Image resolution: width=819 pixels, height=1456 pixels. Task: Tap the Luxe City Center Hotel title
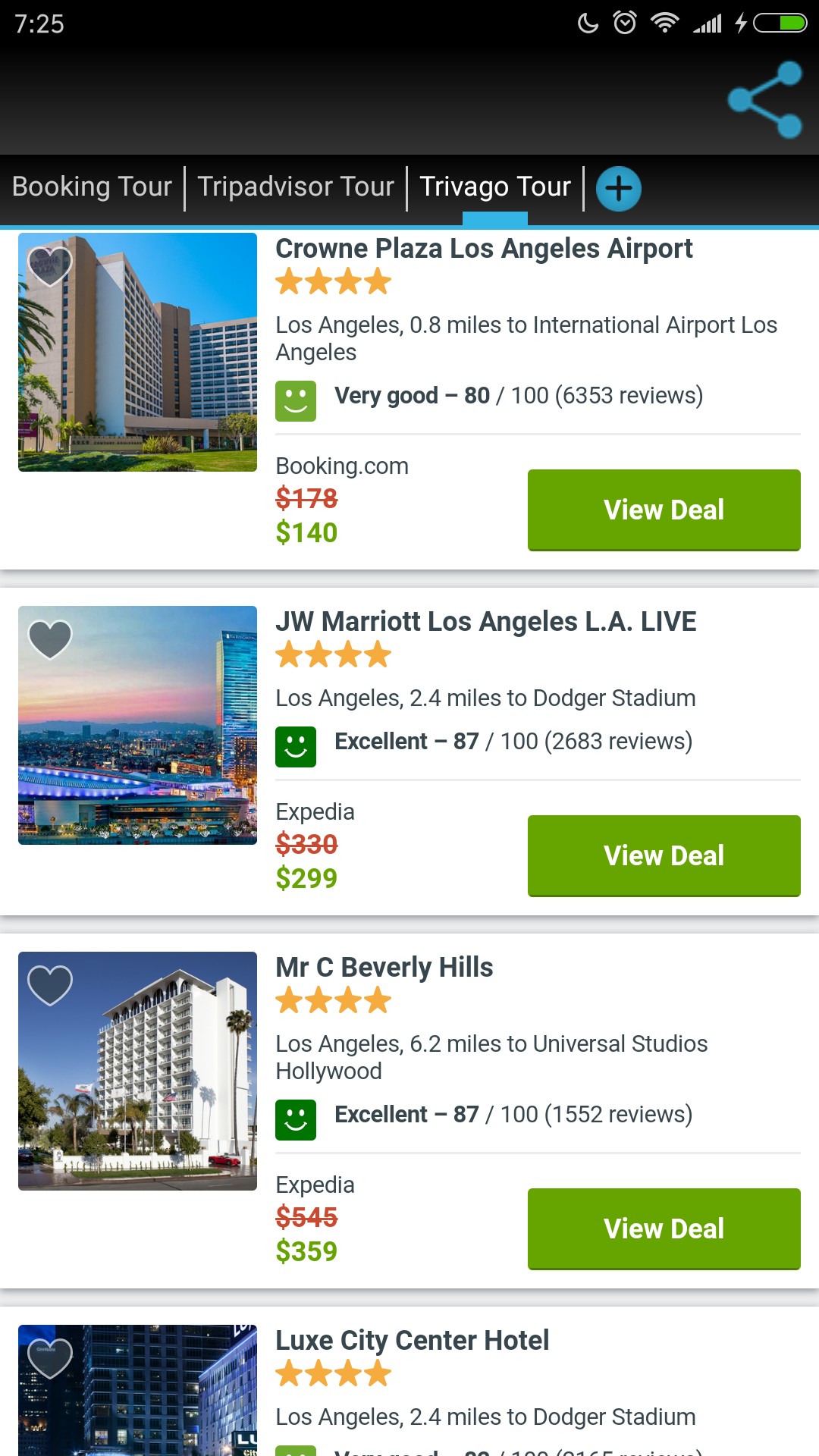click(x=412, y=1341)
